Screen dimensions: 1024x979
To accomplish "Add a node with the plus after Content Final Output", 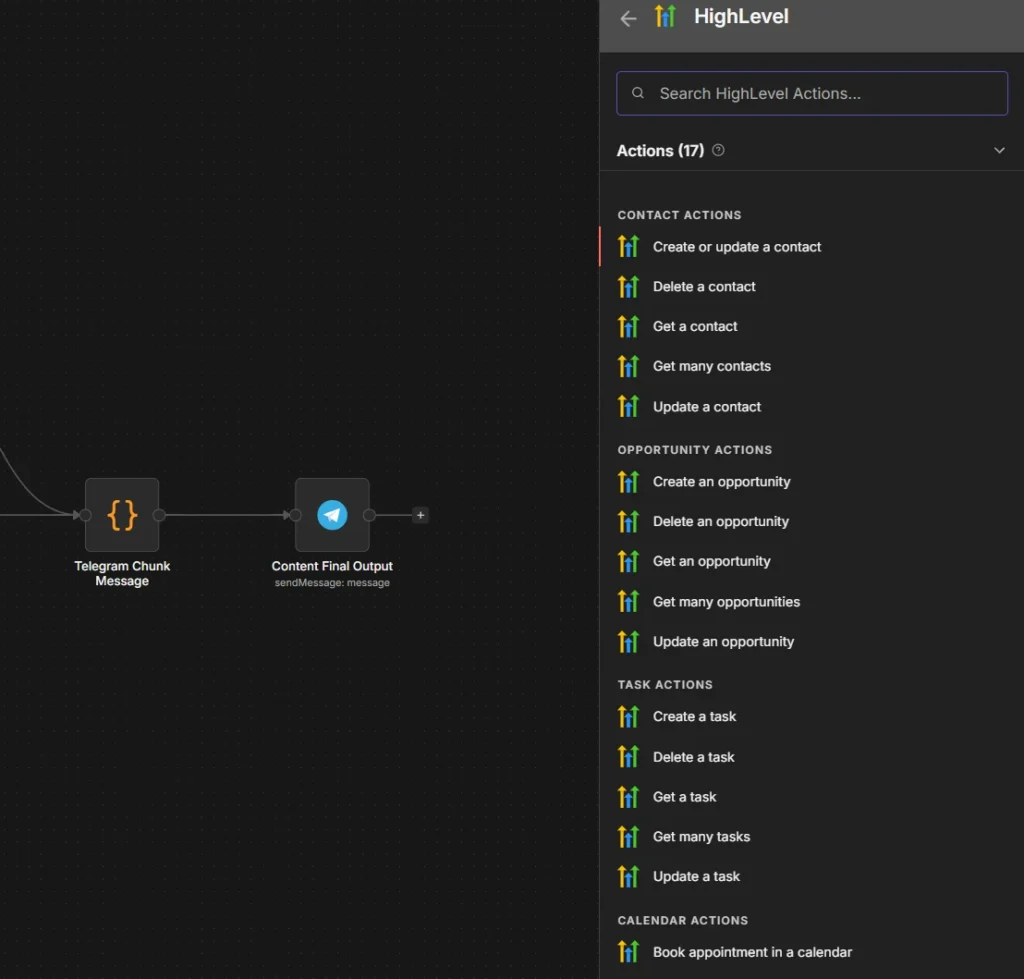I will [421, 515].
